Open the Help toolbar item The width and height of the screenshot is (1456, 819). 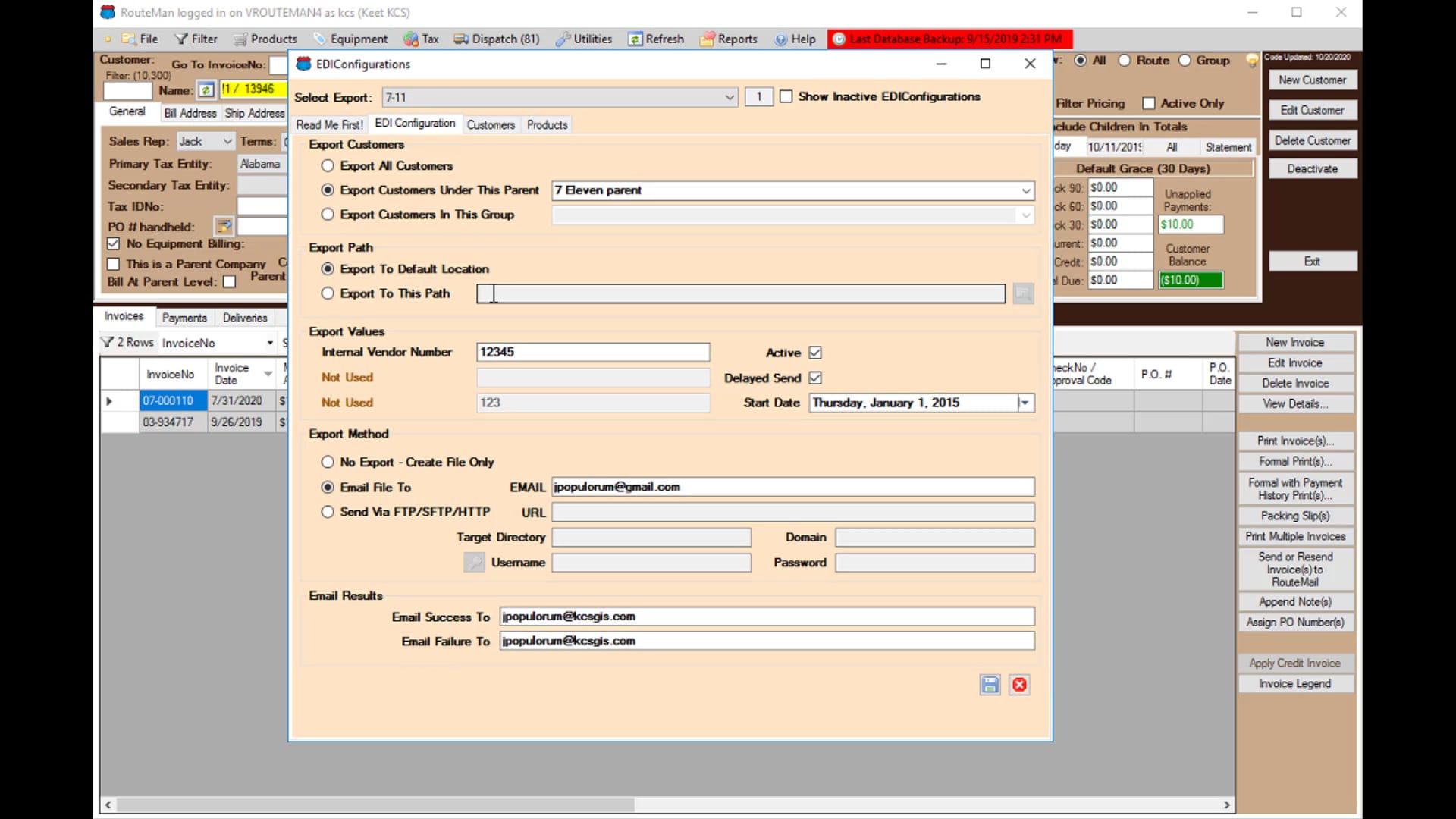[x=795, y=39]
